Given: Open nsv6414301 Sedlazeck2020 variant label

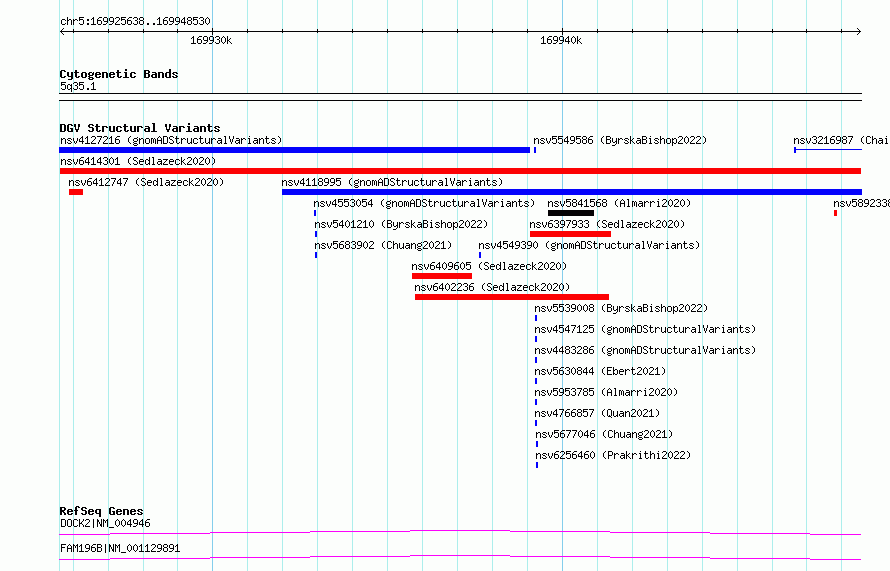Looking at the screenshot, I should [x=138, y=161].
